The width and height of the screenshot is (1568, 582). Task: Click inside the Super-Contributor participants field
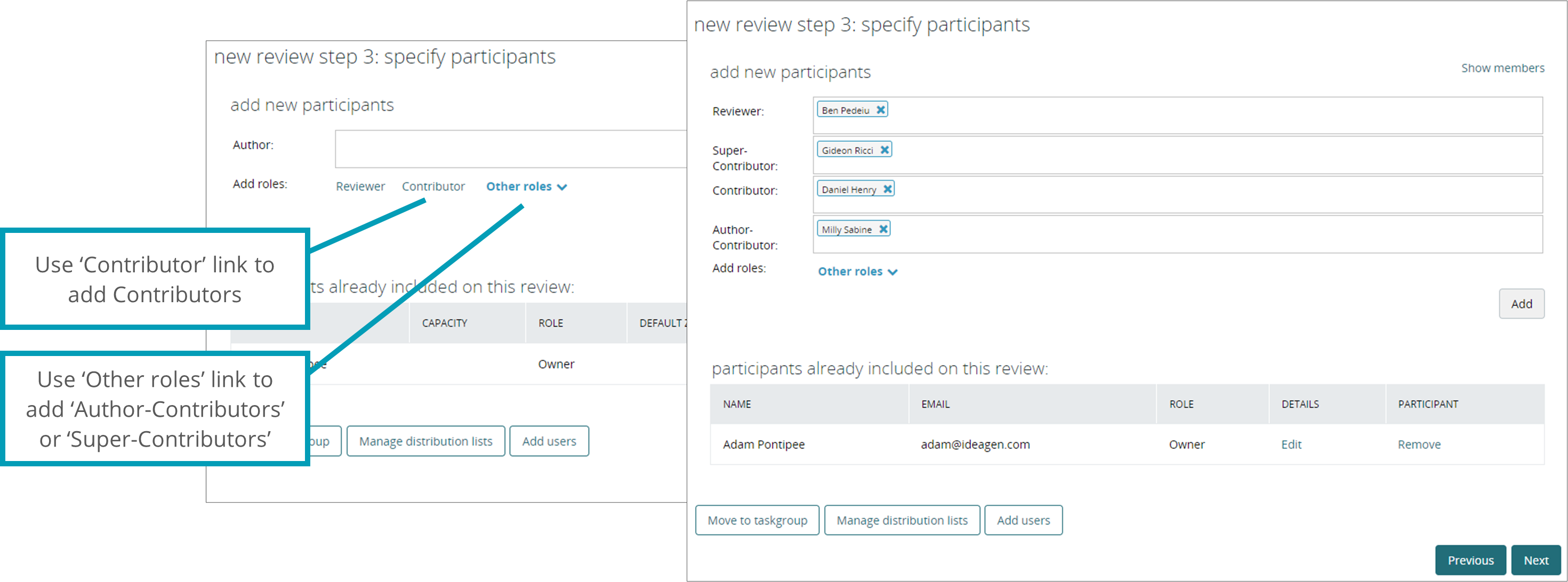pyautogui.click(x=1177, y=155)
